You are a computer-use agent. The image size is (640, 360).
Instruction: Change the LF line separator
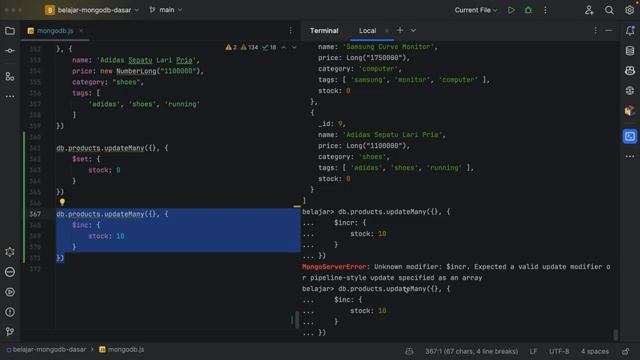[x=533, y=351]
